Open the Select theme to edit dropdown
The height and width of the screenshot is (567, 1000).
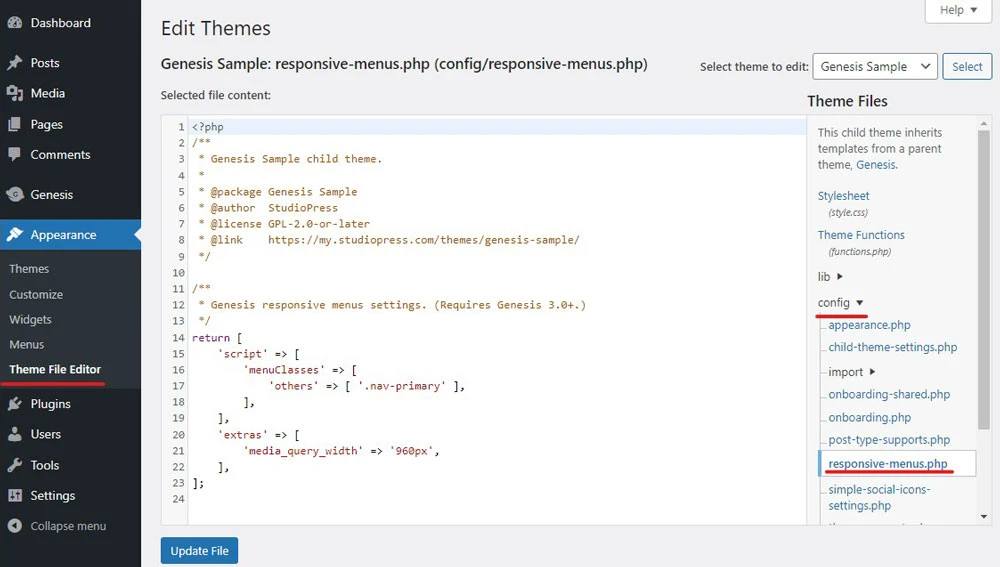pos(875,66)
